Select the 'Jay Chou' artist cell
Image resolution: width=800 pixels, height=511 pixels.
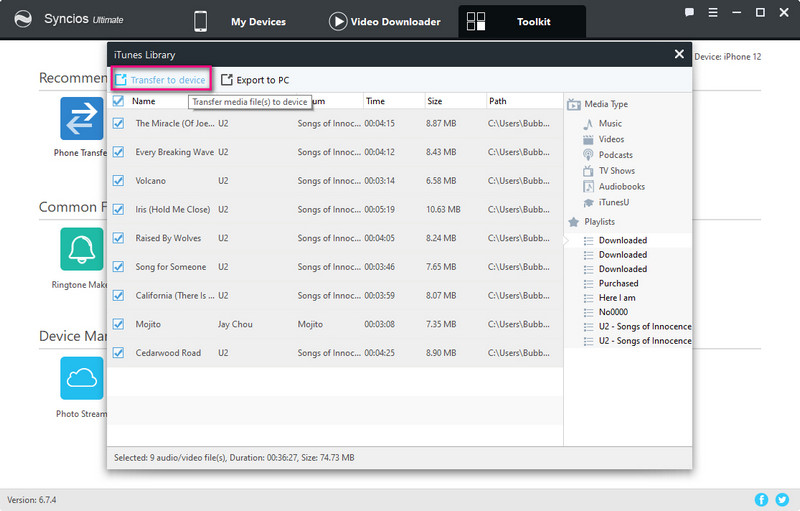[235, 324]
